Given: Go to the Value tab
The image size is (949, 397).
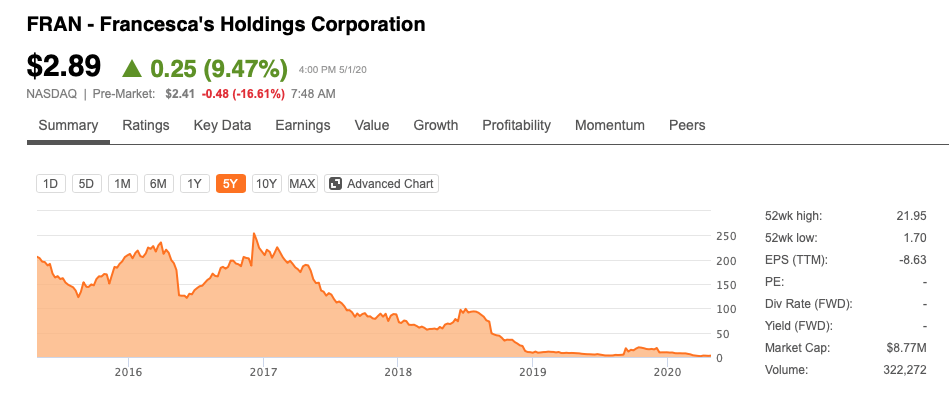Looking at the screenshot, I should point(372,125).
